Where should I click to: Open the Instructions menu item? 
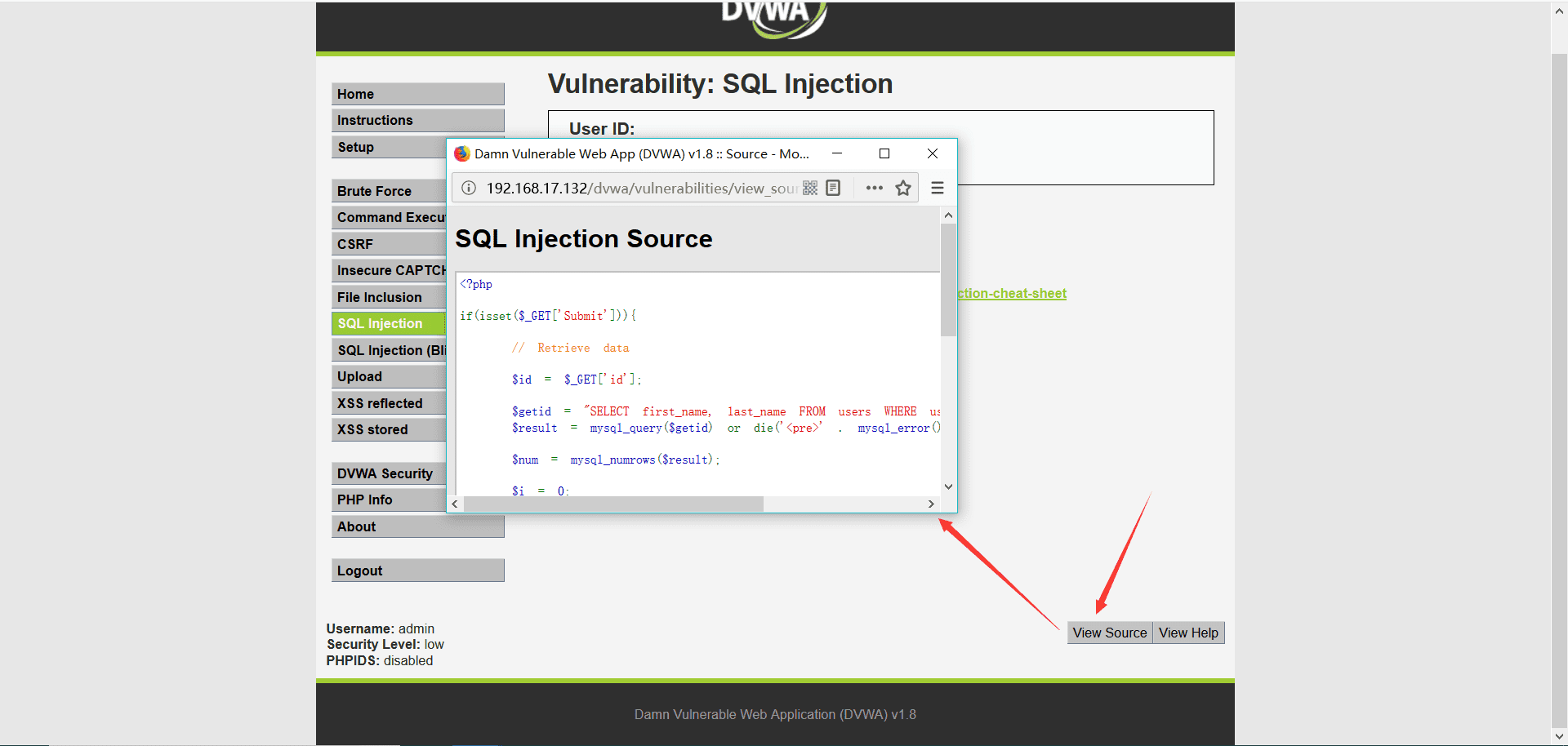(x=417, y=120)
